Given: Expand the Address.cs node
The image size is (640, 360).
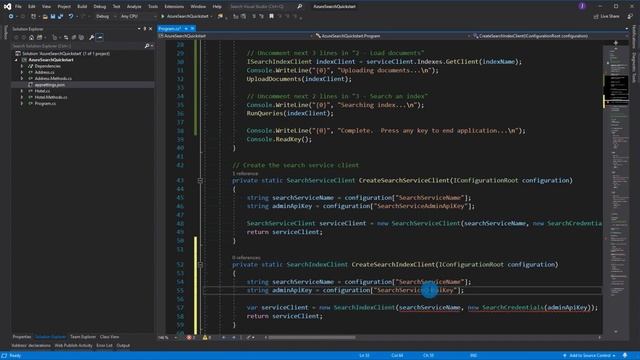Looking at the screenshot, I should point(22,72).
